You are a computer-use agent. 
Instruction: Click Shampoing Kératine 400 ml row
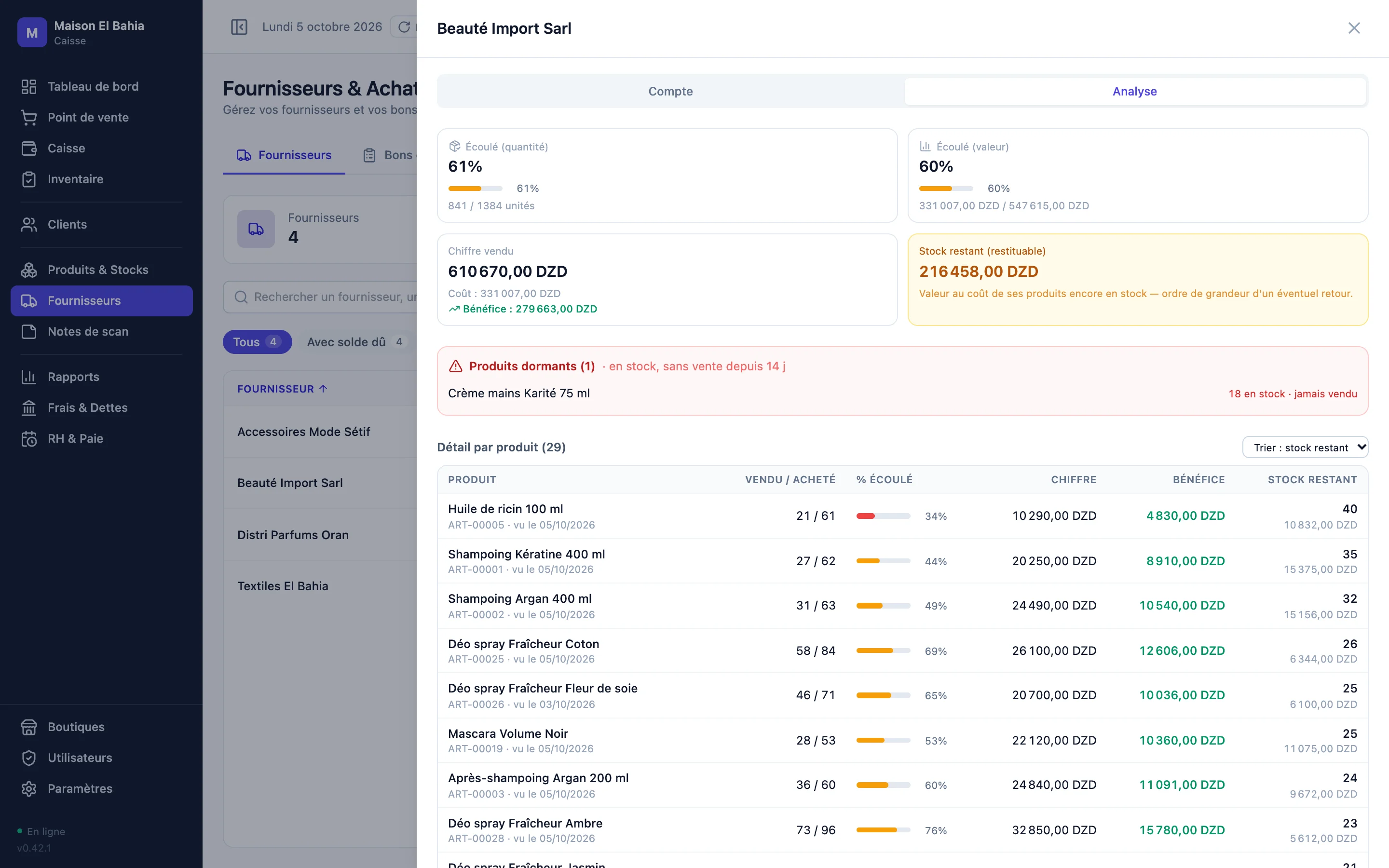[x=902, y=561]
